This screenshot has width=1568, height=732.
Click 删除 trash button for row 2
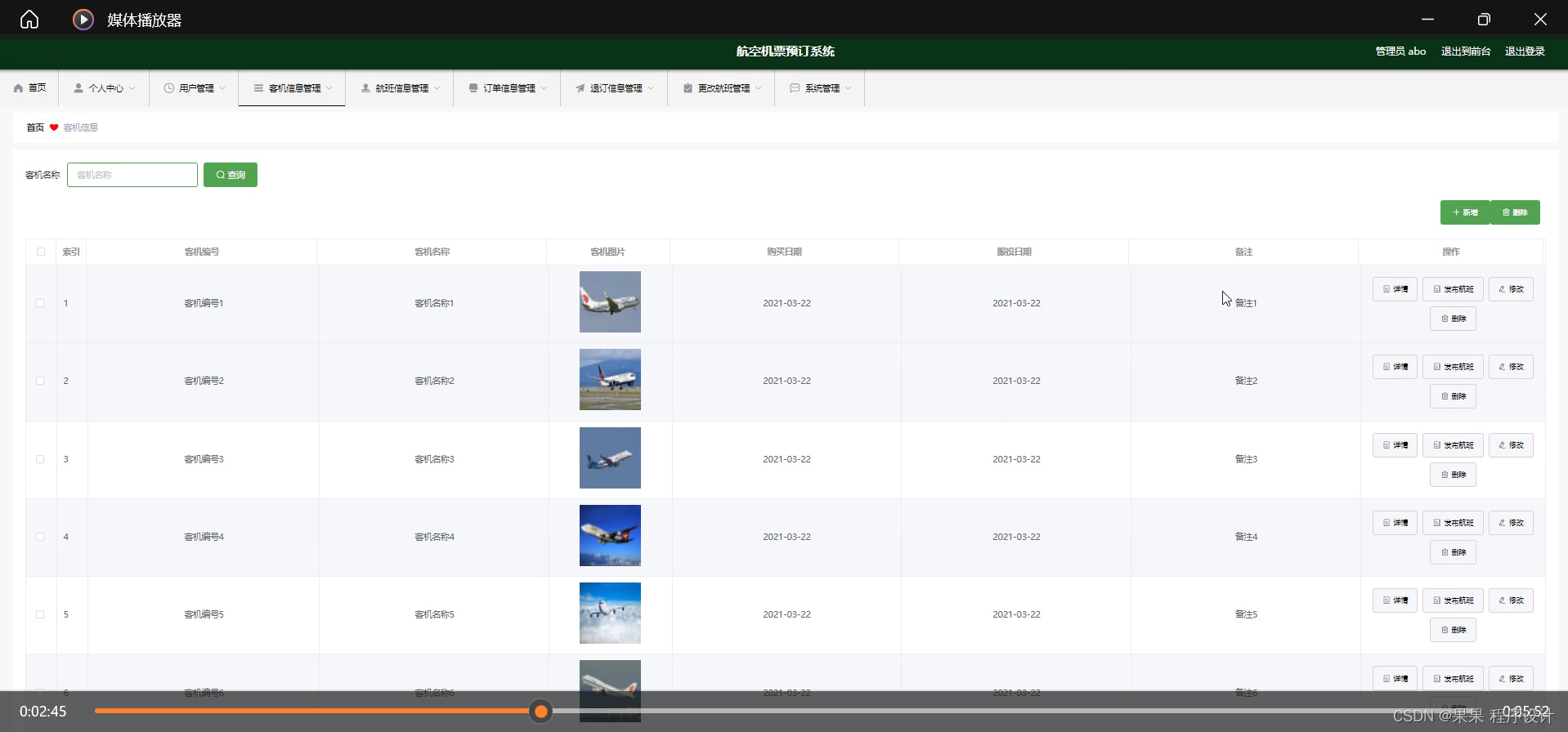coord(1453,396)
